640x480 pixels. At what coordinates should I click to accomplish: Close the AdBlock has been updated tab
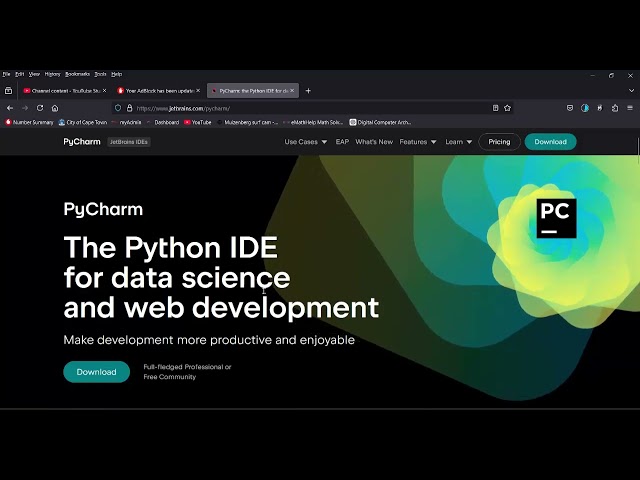click(198, 91)
